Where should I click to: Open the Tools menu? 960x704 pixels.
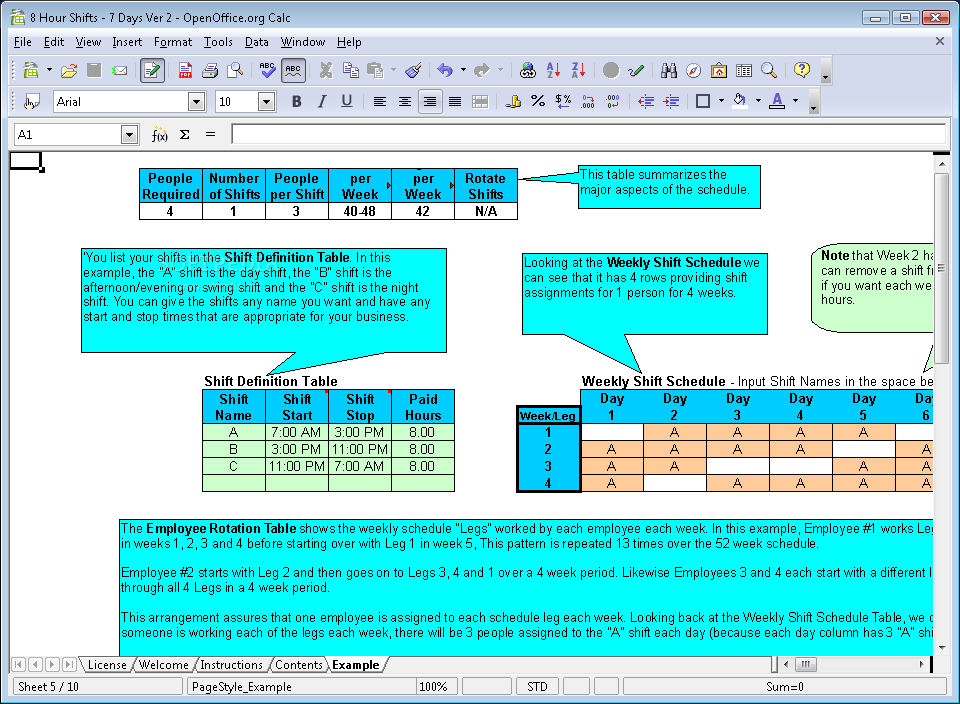[218, 42]
